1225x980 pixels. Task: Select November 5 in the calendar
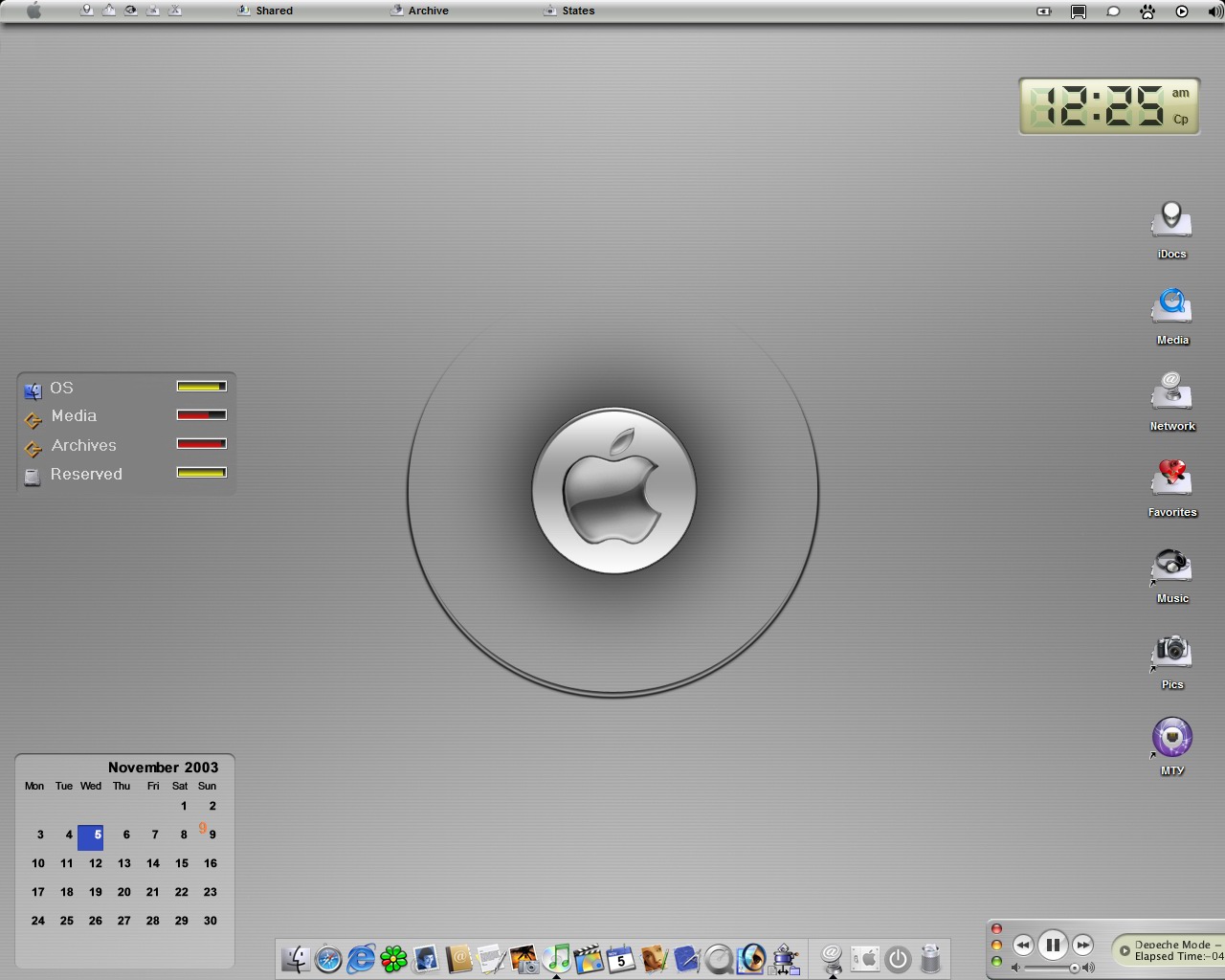click(x=91, y=837)
